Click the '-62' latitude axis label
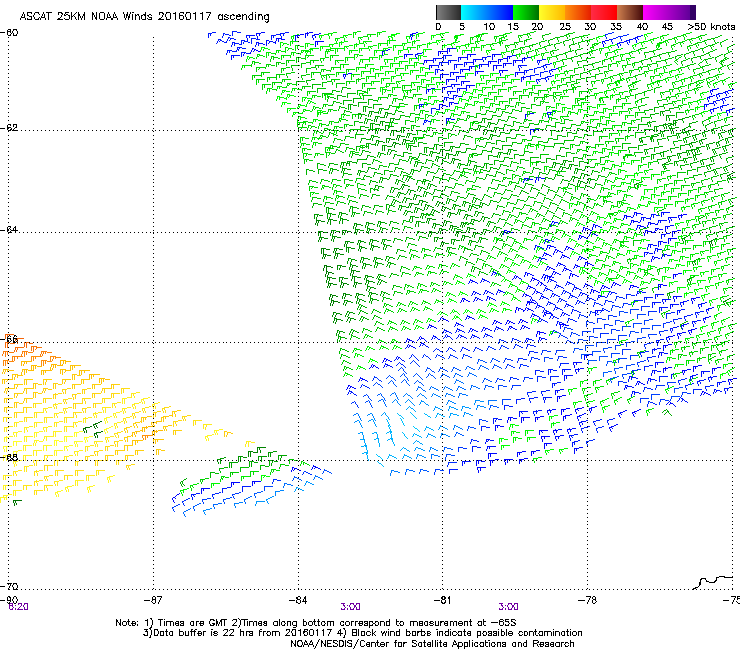740x650 pixels. click(9, 128)
